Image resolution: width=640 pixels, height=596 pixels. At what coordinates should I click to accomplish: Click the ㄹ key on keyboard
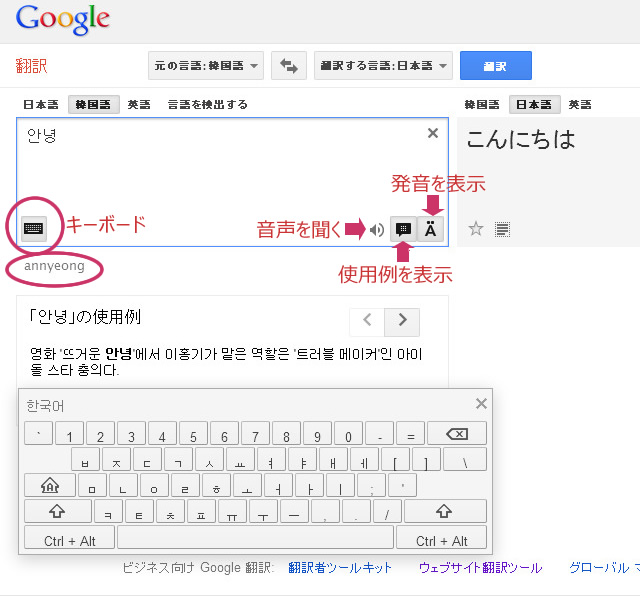[185, 485]
